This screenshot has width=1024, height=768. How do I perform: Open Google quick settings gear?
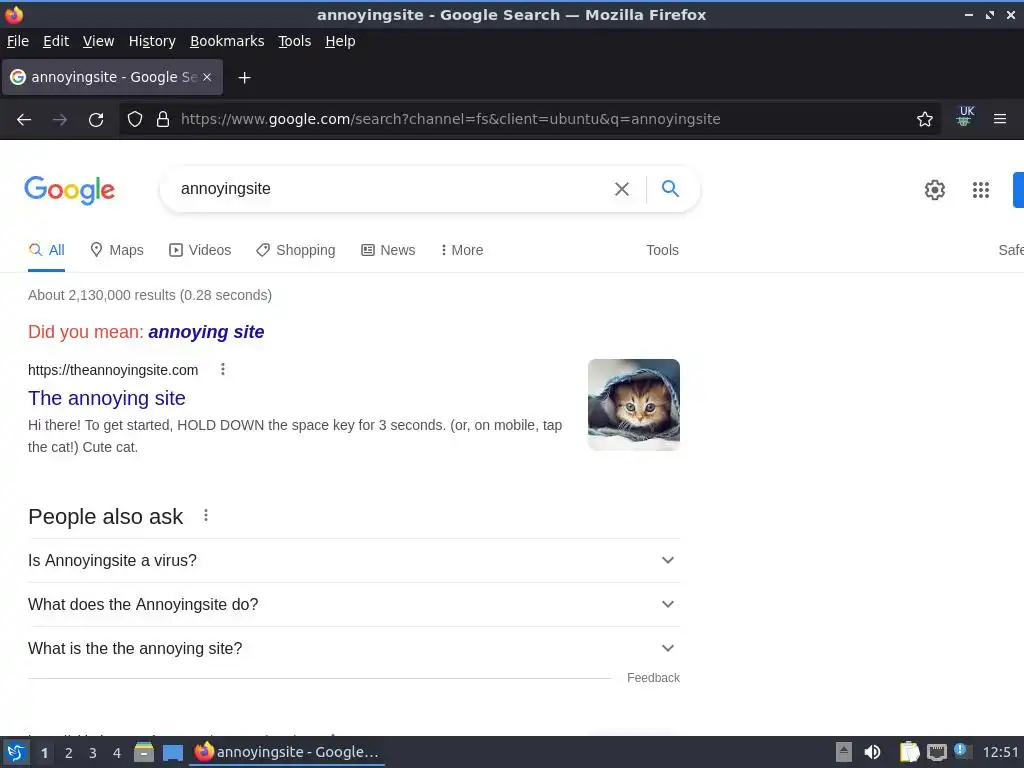click(x=935, y=189)
